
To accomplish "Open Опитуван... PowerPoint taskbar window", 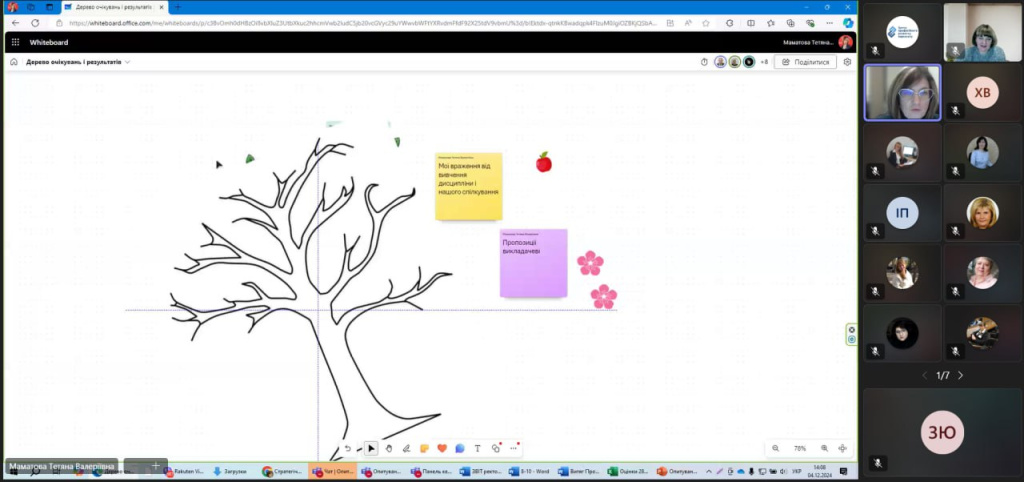I will tap(678, 471).
